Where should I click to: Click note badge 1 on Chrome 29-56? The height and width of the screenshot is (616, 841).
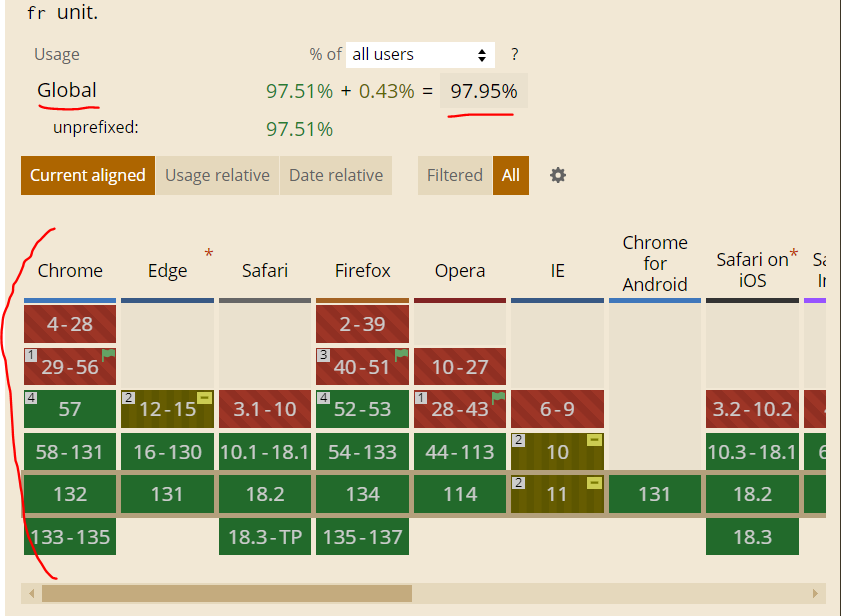tap(31, 355)
